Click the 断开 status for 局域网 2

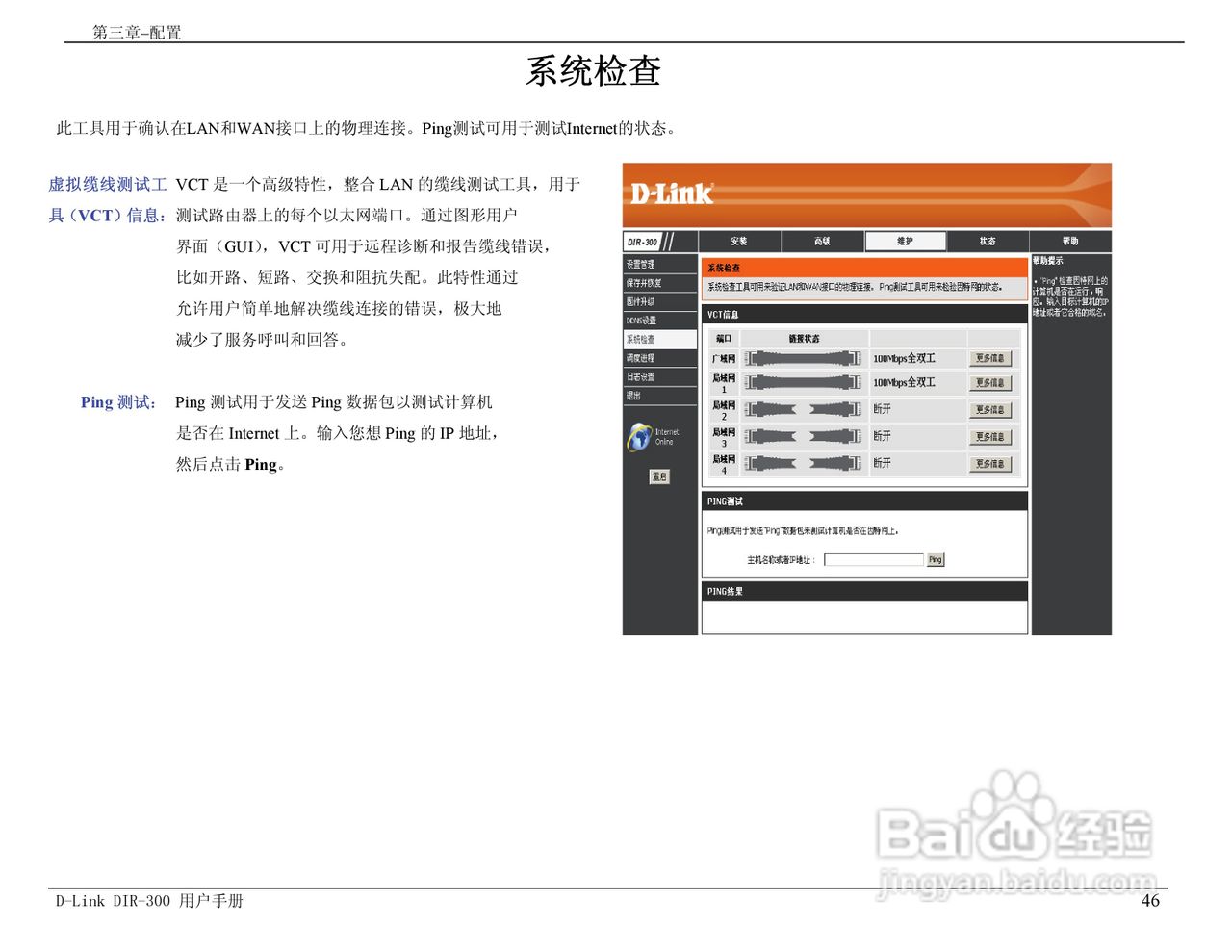(882, 409)
